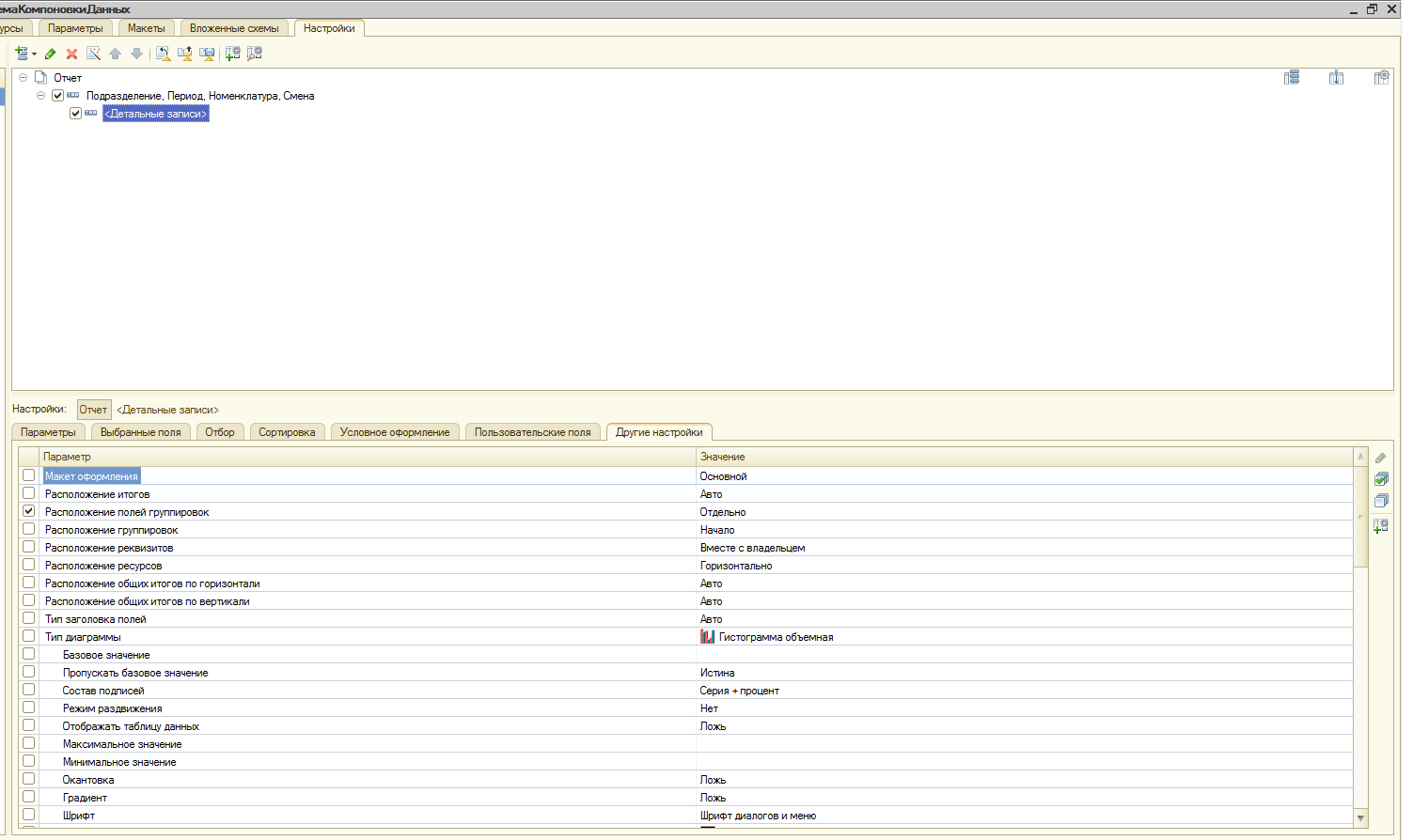Collapse the Отчет root tree node
The image size is (1413, 840).
[x=24, y=78]
